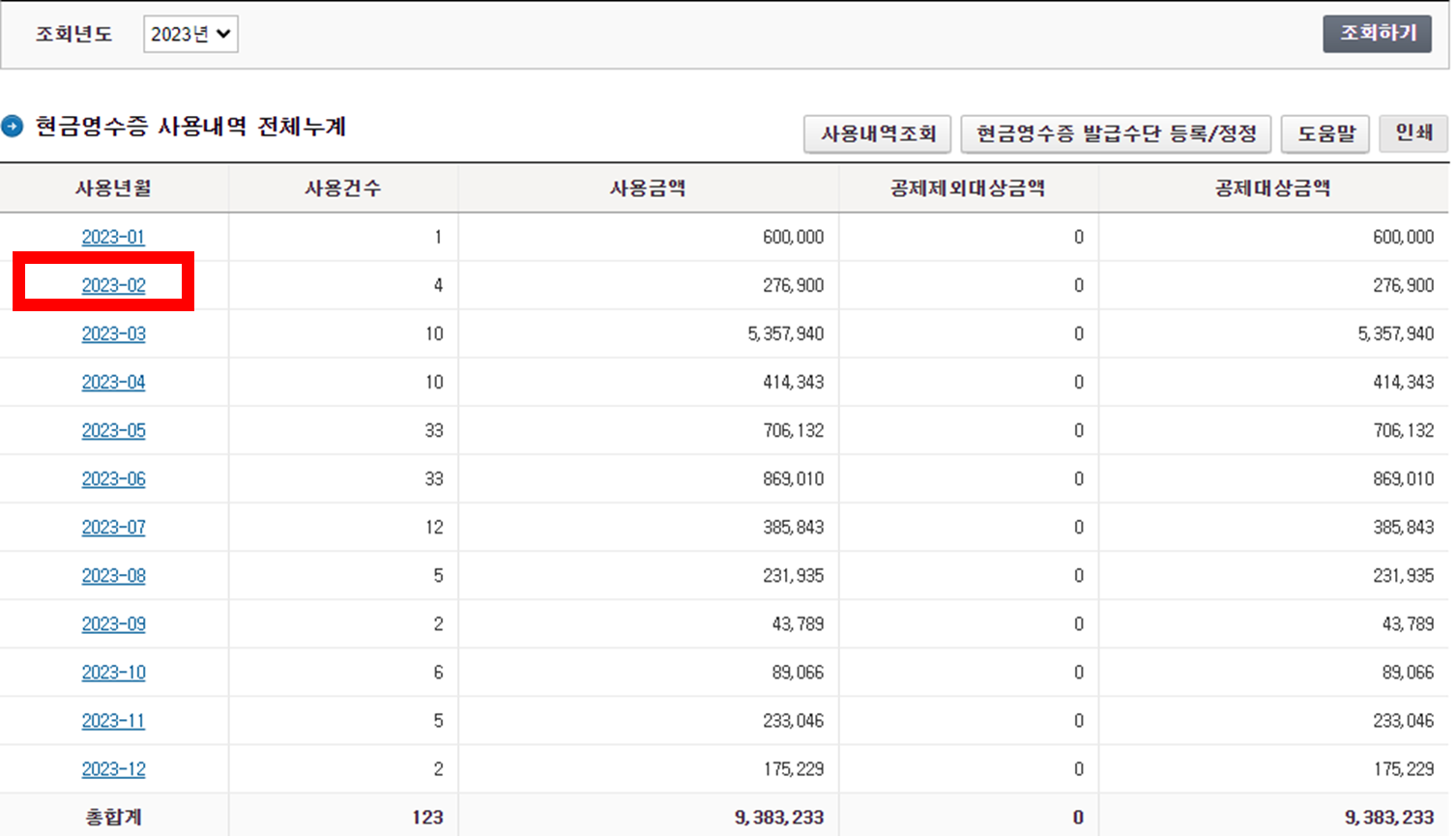
Task: Click the 사용년월 column header
Action: pos(113,188)
